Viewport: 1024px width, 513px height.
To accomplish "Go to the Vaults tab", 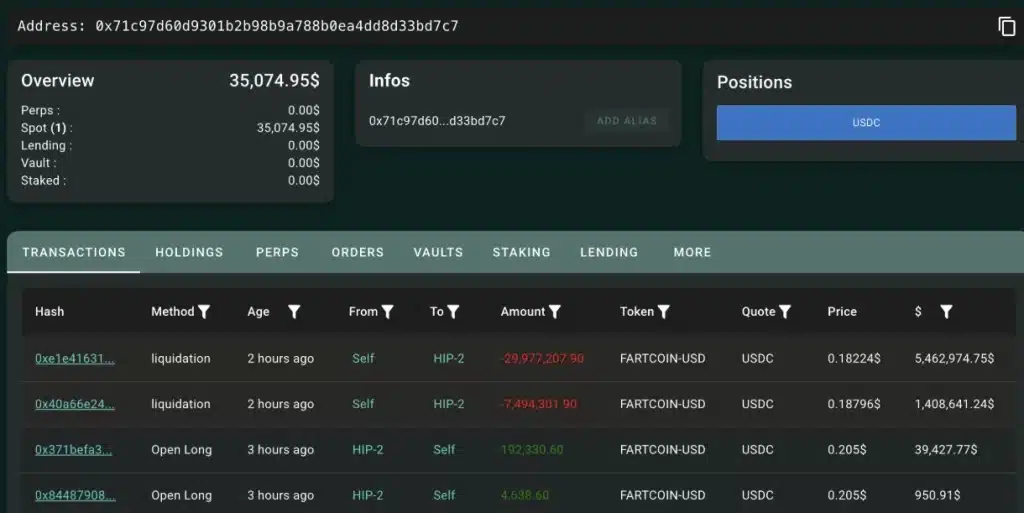I will 438,253.
